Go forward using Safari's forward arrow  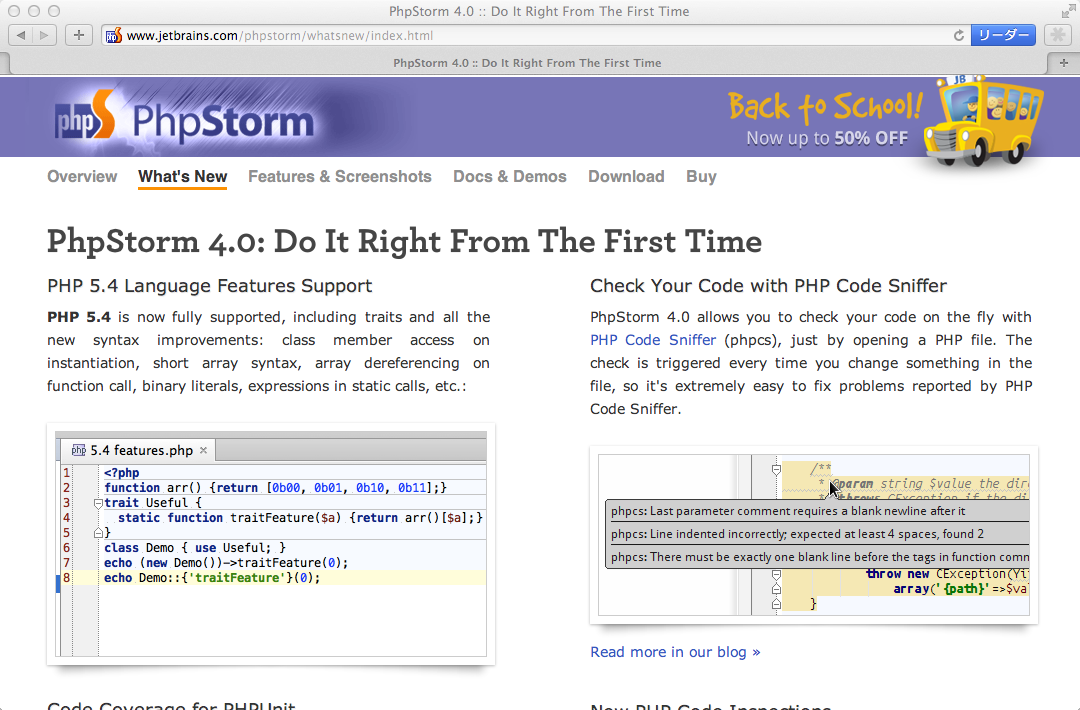[46, 35]
